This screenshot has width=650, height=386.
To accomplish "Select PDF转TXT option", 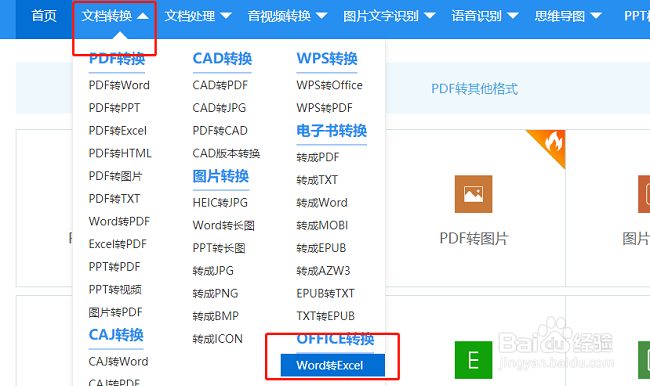I will (x=114, y=199).
